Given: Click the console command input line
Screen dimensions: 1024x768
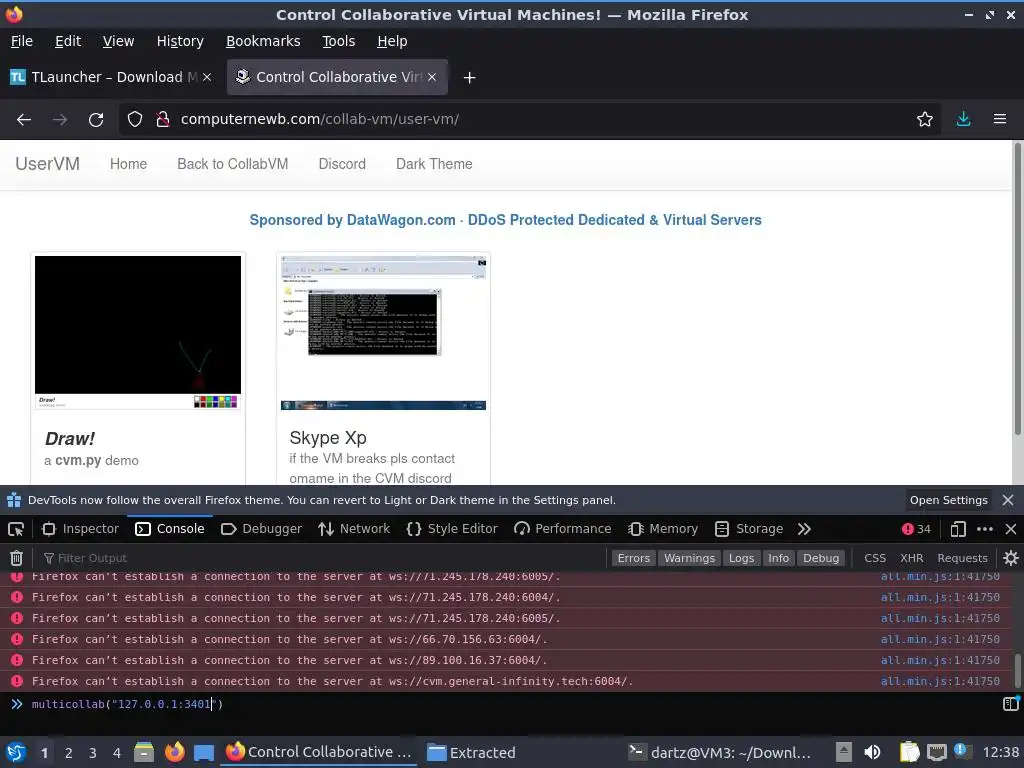Looking at the screenshot, I should 509,704.
